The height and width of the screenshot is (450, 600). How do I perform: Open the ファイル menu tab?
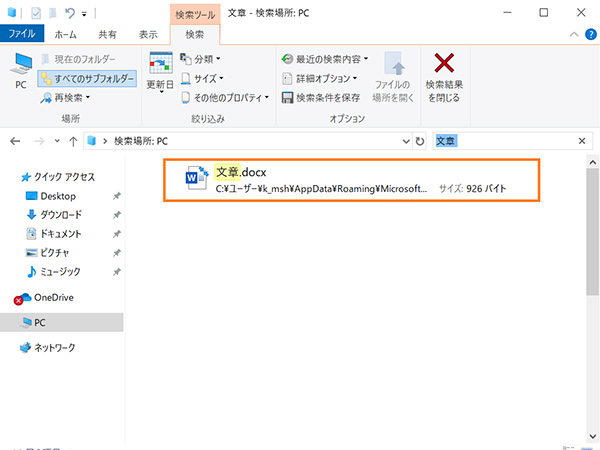click(22, 34)
